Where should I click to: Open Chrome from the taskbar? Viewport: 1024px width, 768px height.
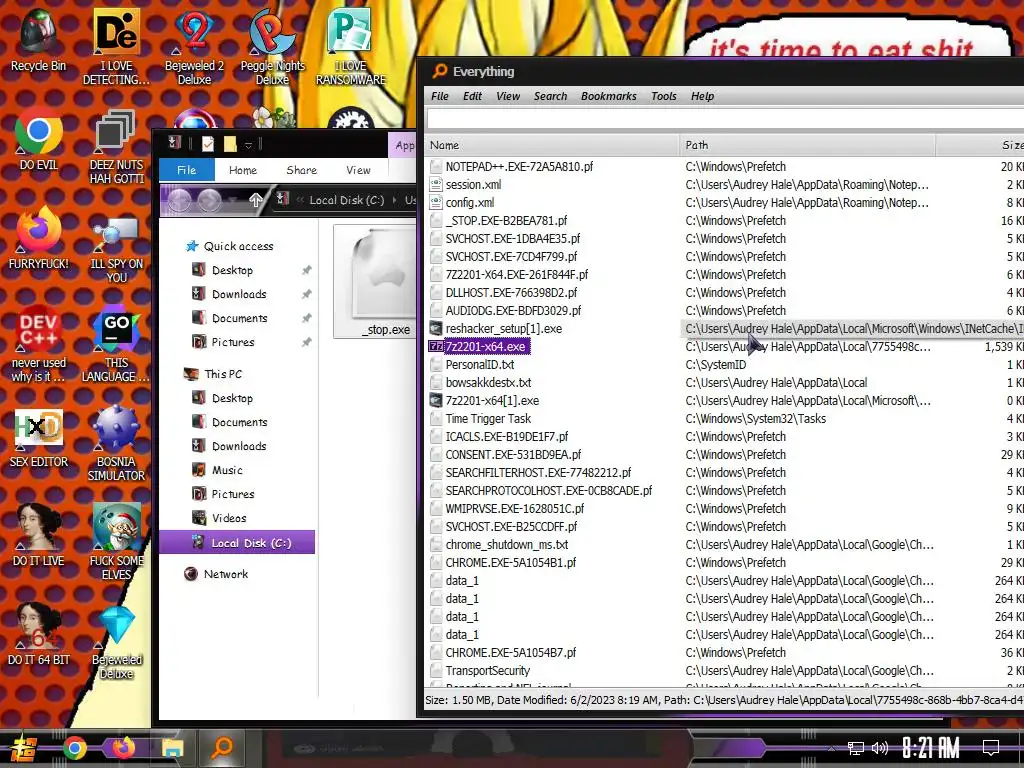coord(74,748)
